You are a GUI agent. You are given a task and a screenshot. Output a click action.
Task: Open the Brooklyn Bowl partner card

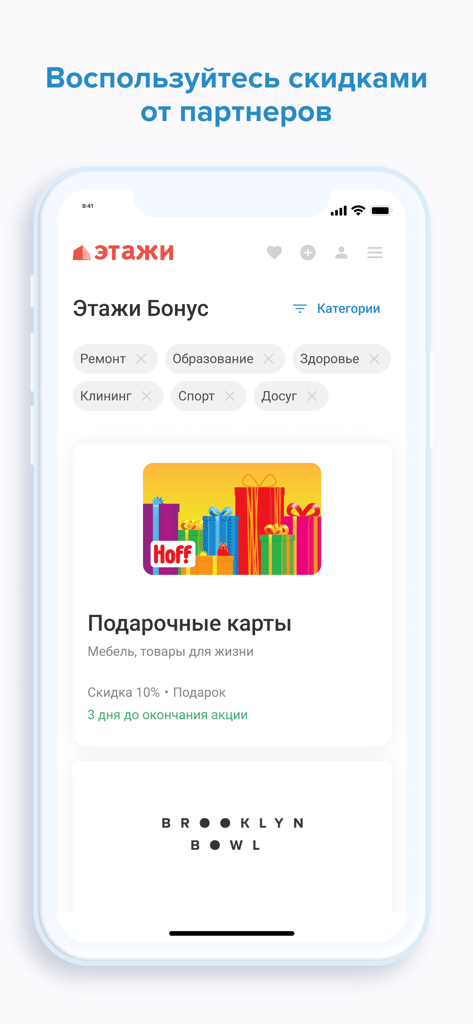coord(232,836)
